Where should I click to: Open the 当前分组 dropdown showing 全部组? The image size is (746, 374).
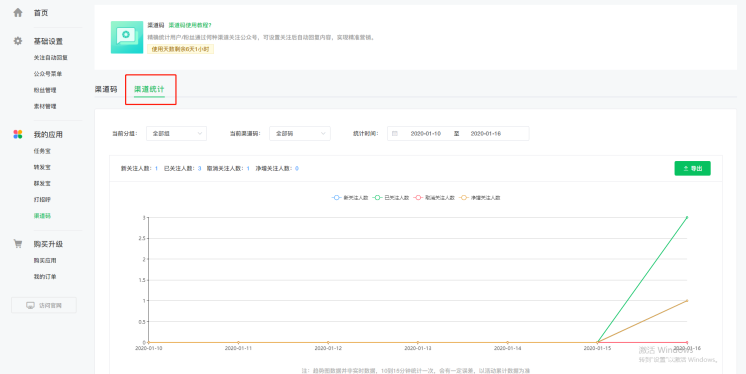176,134
